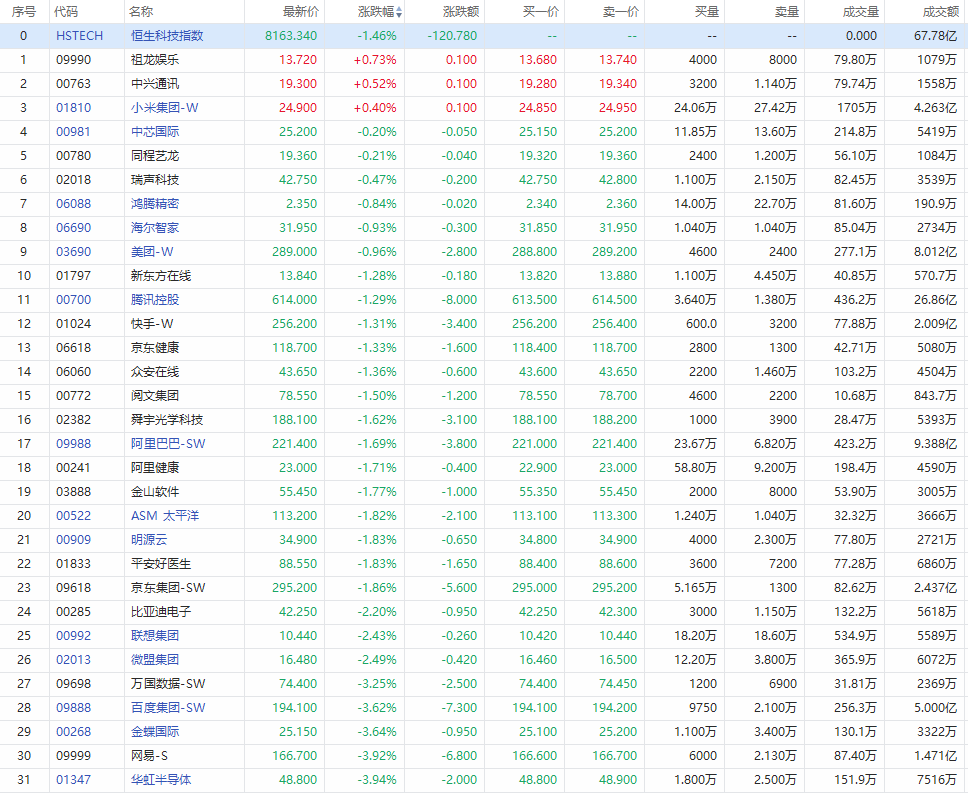Image resolution: width=968 pixels, height=795 pixels.
Task: Open 华虹半导体 stock name
Action: (x=161, y=780)
